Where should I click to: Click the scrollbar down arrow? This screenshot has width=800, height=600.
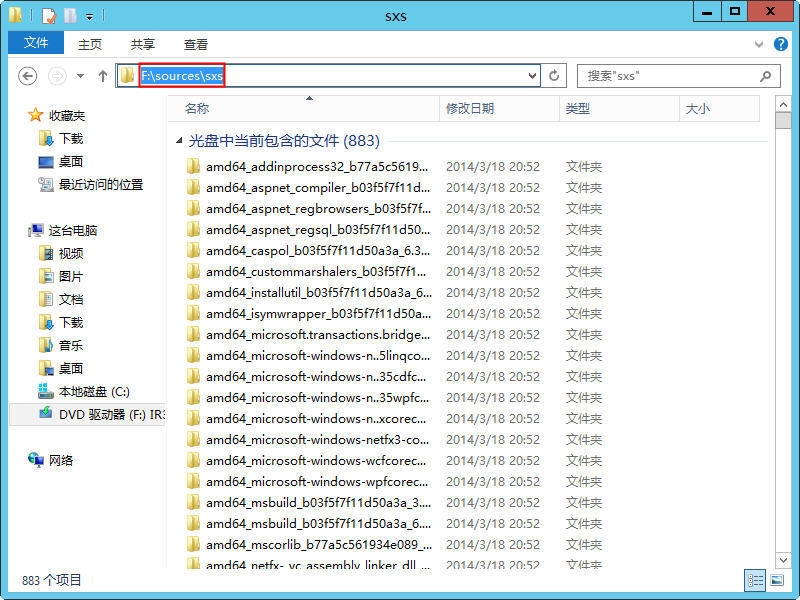783,560
